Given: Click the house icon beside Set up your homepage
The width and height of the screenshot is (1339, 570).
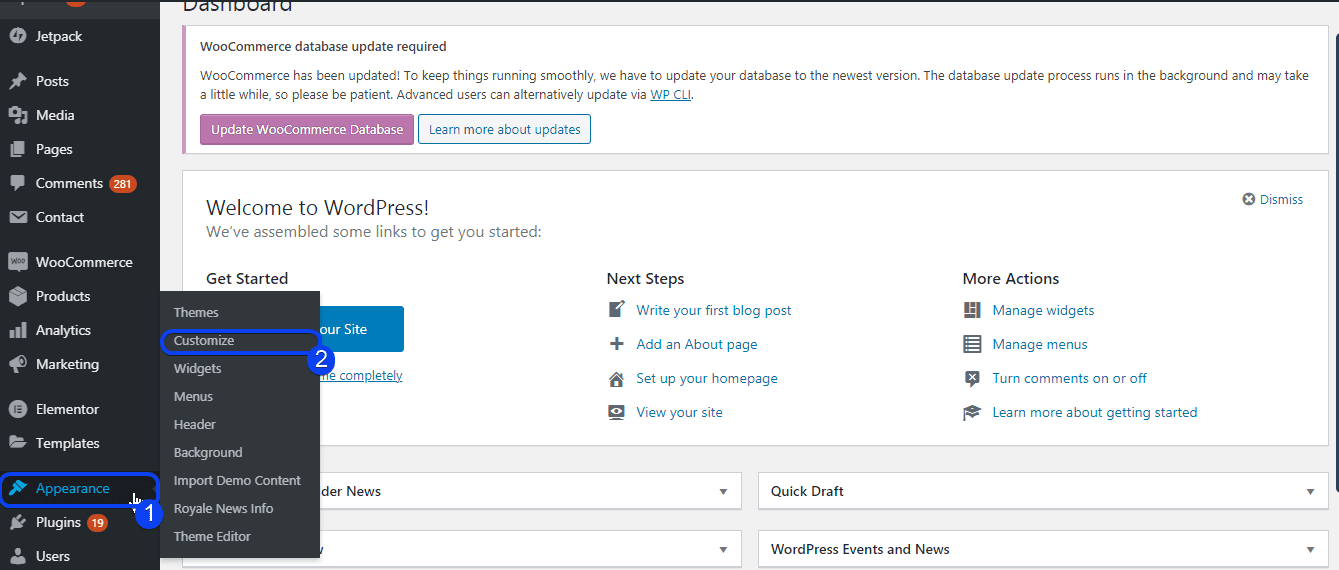Looking at the screenshot, I should 616,378.
